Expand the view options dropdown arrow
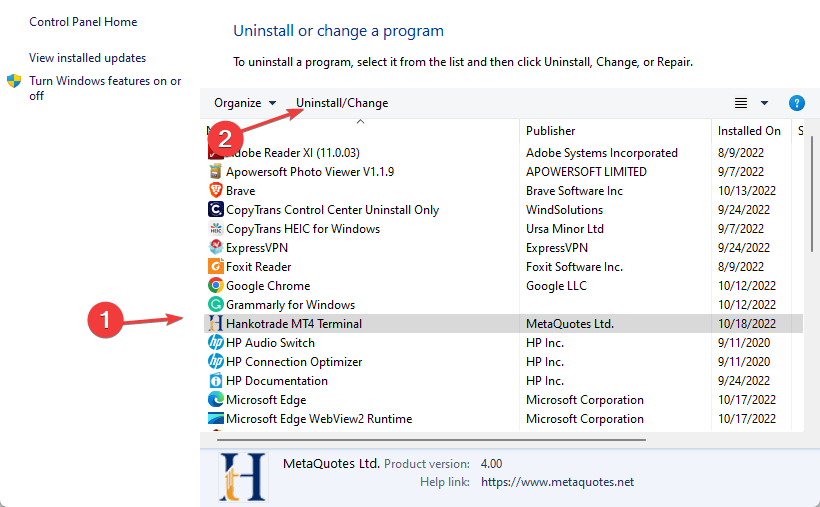Image resolution: width=820 pixels, height=507 pixels. tap(764, 103)
